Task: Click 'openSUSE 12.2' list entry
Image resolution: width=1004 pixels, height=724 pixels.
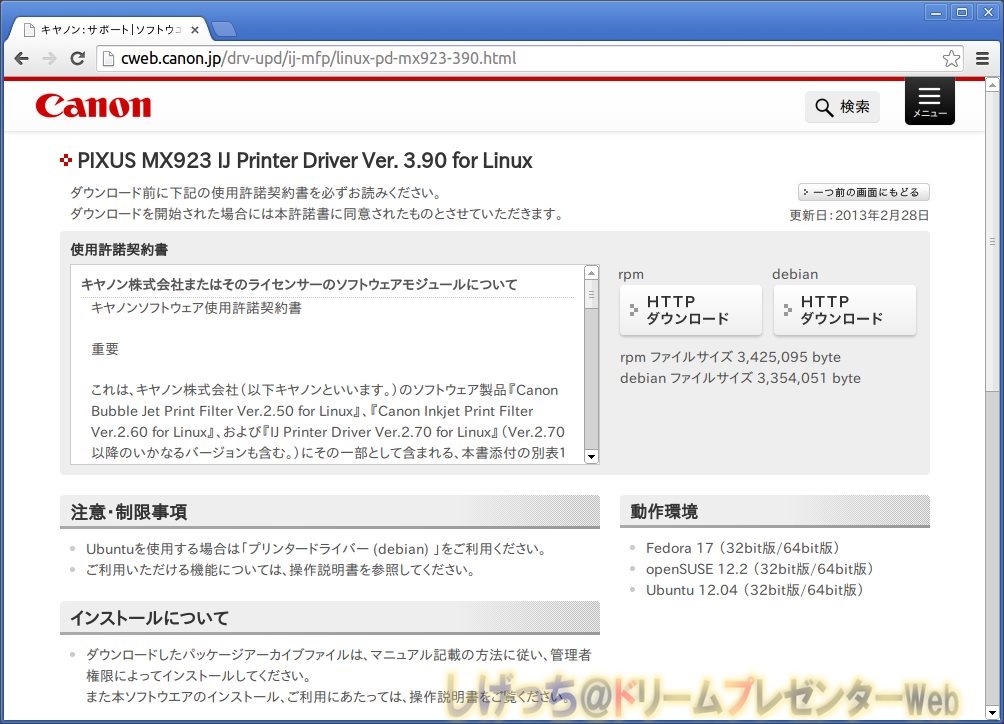Action: click(759, 569)
